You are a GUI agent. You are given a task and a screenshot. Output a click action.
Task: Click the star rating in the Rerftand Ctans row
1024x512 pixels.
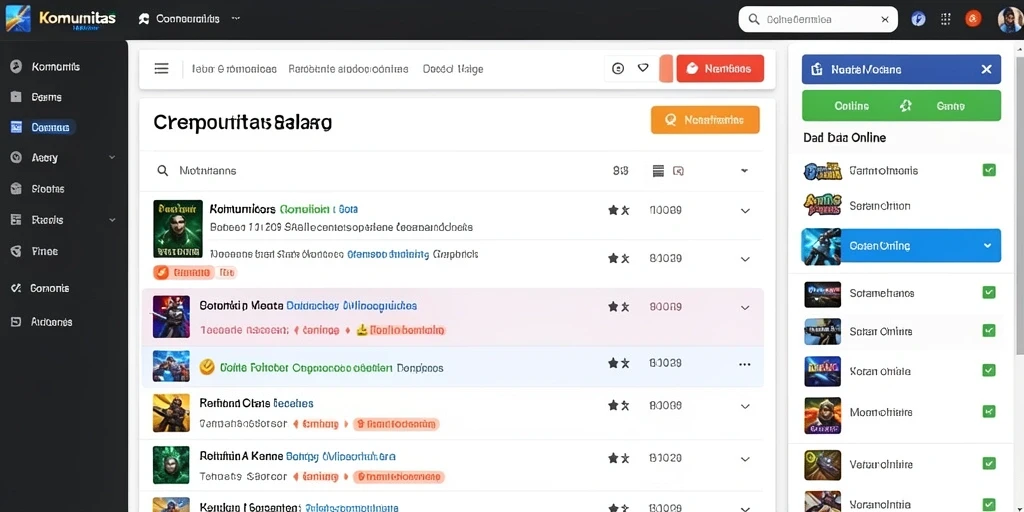pyautogui.click(x=618, y=406)
